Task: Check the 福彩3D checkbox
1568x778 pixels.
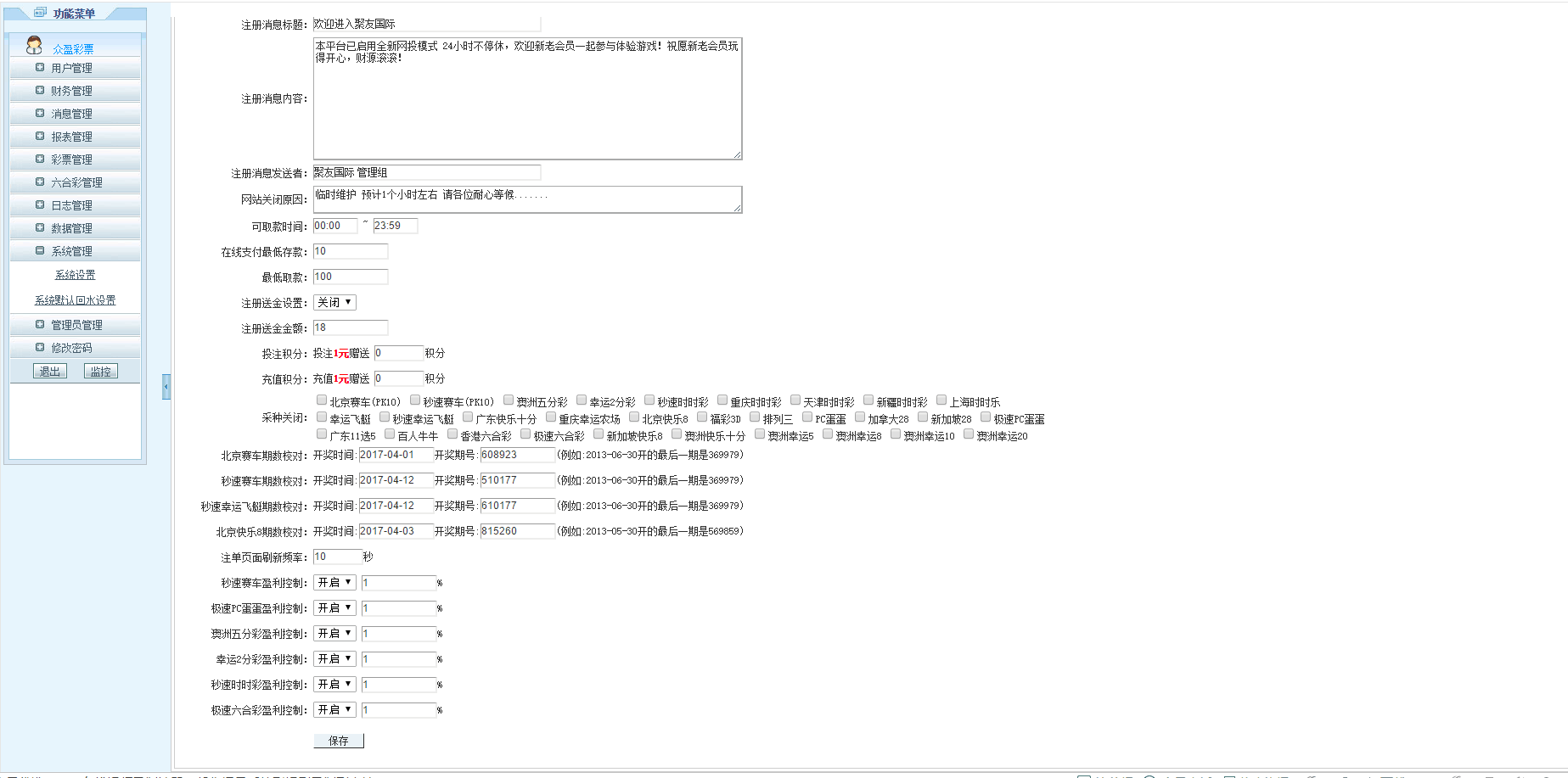Action: pos(702,417)
